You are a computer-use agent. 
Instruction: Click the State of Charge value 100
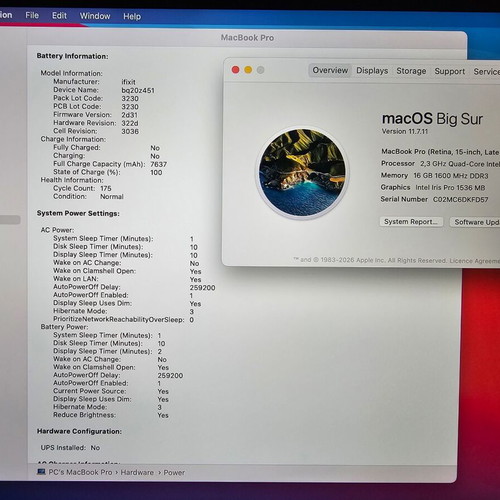(x=156, y=173)
